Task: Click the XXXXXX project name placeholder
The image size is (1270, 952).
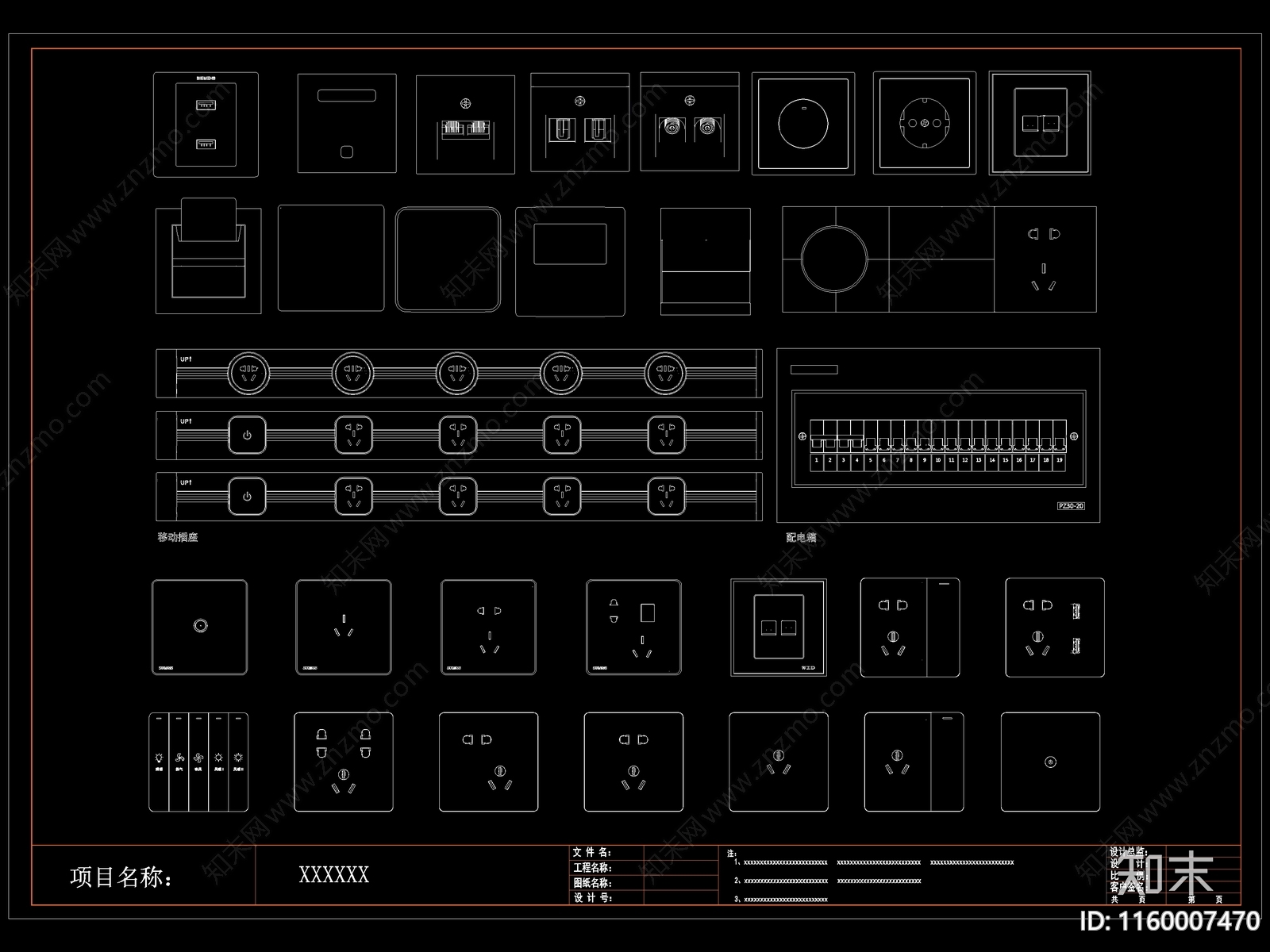Action: [x=333, y=875]
